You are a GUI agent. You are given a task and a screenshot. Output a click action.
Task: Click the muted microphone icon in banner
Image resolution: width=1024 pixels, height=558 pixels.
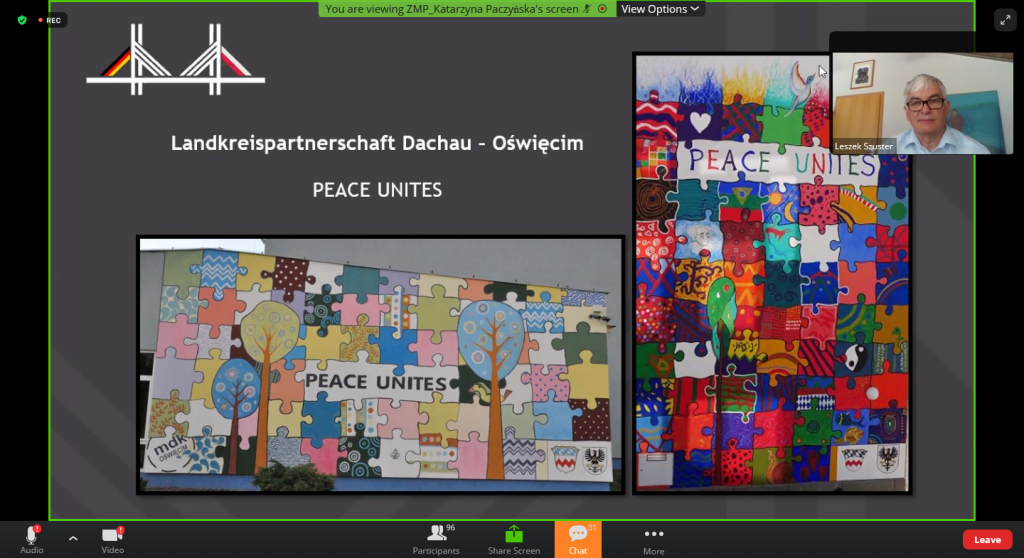point(587,9)
